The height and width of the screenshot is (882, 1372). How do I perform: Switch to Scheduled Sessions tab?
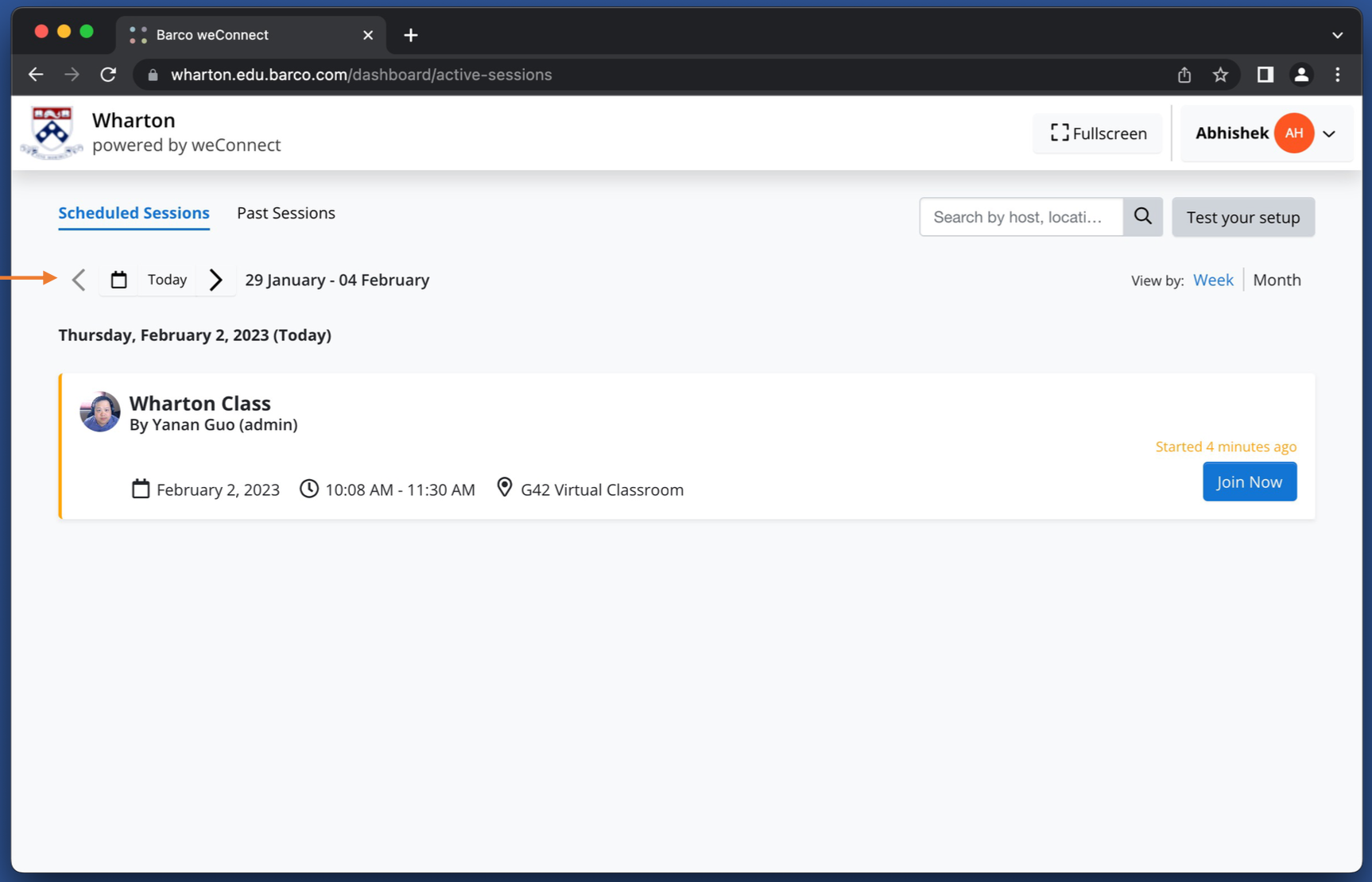(x=134, y=213)
